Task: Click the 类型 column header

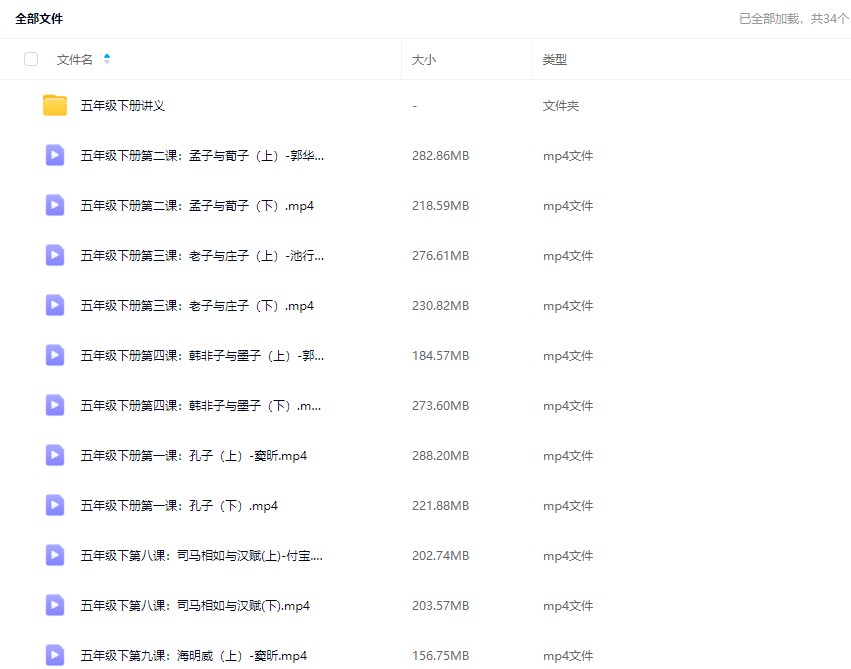Action: [x=555, y=59]
